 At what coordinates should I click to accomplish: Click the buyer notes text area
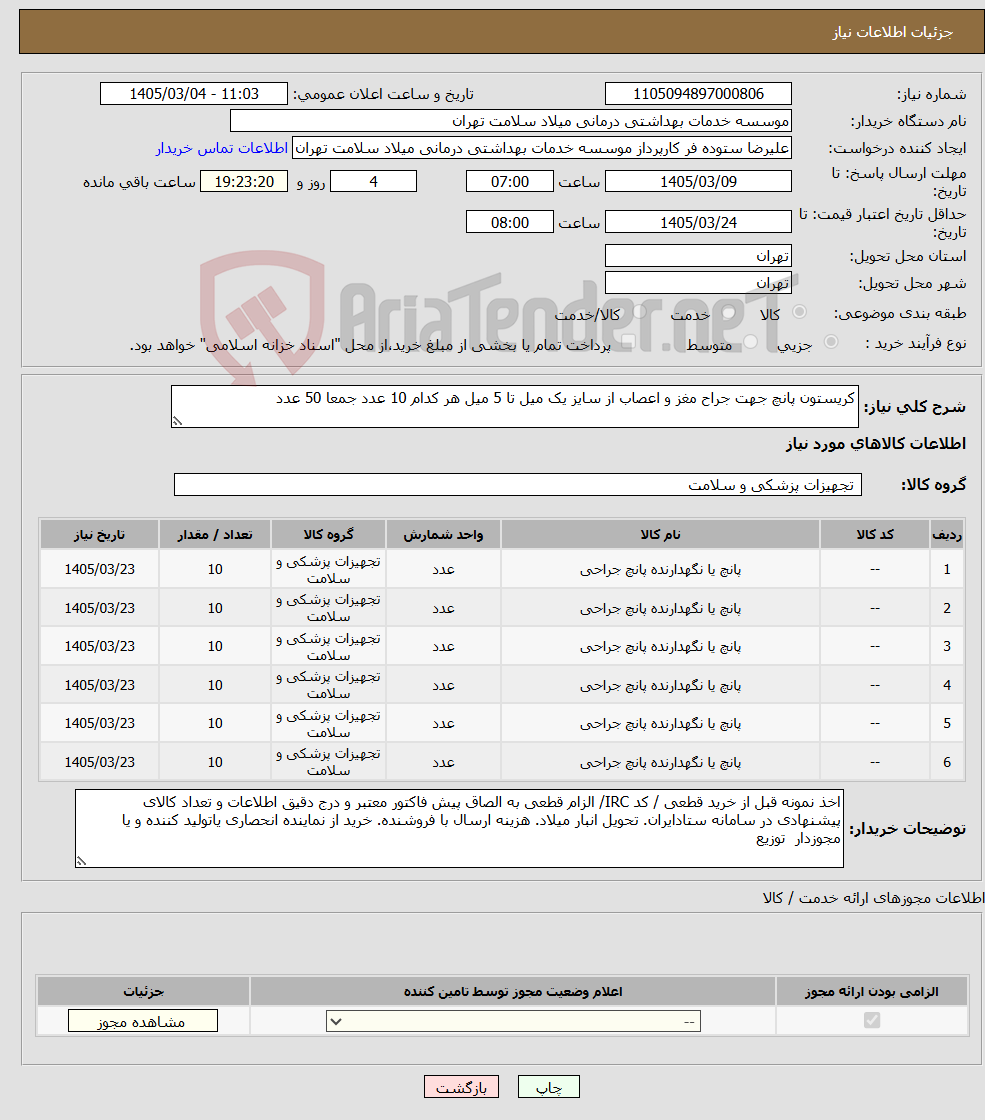(459, 829)
